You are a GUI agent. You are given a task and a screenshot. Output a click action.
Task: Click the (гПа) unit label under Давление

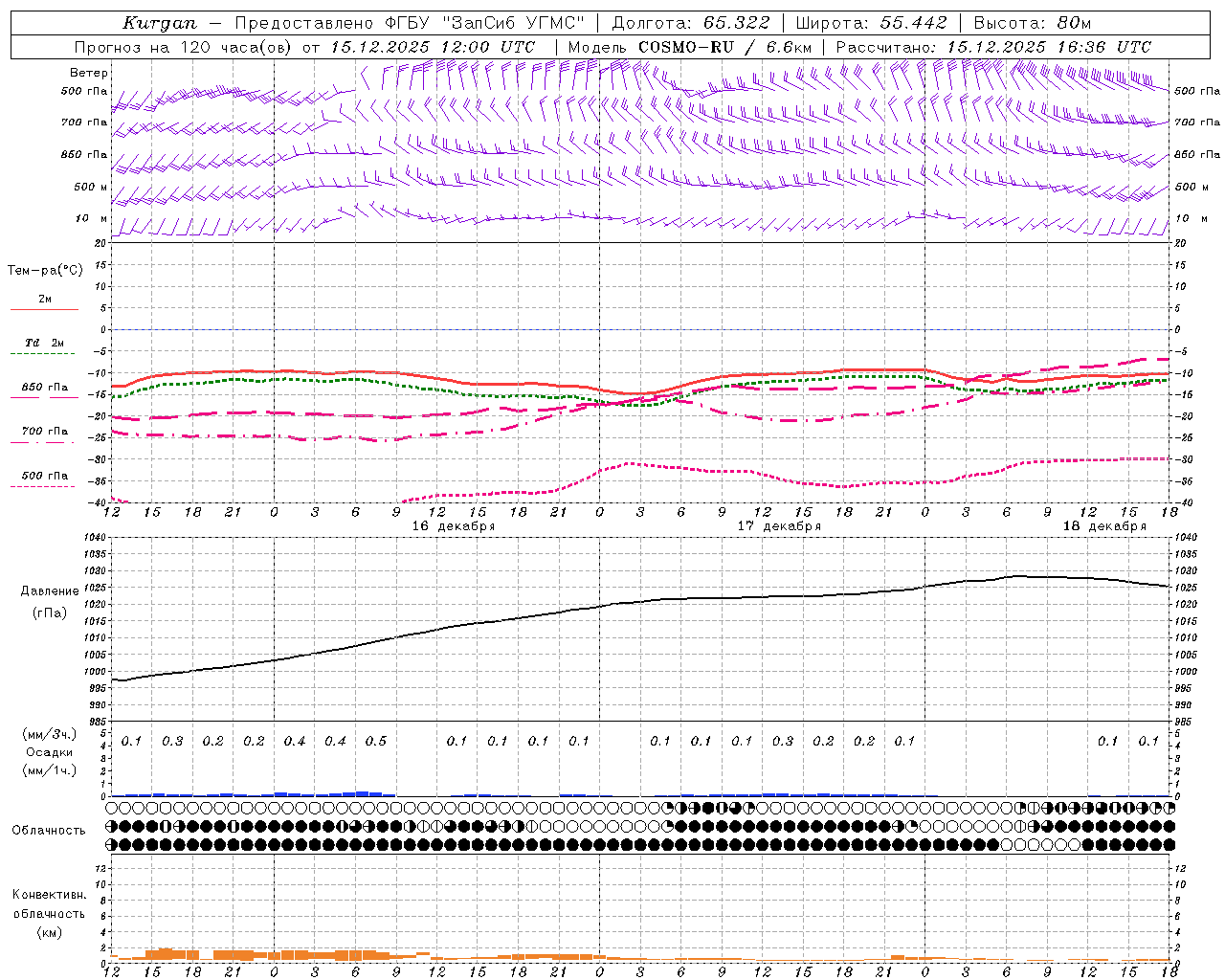(50, 613)
